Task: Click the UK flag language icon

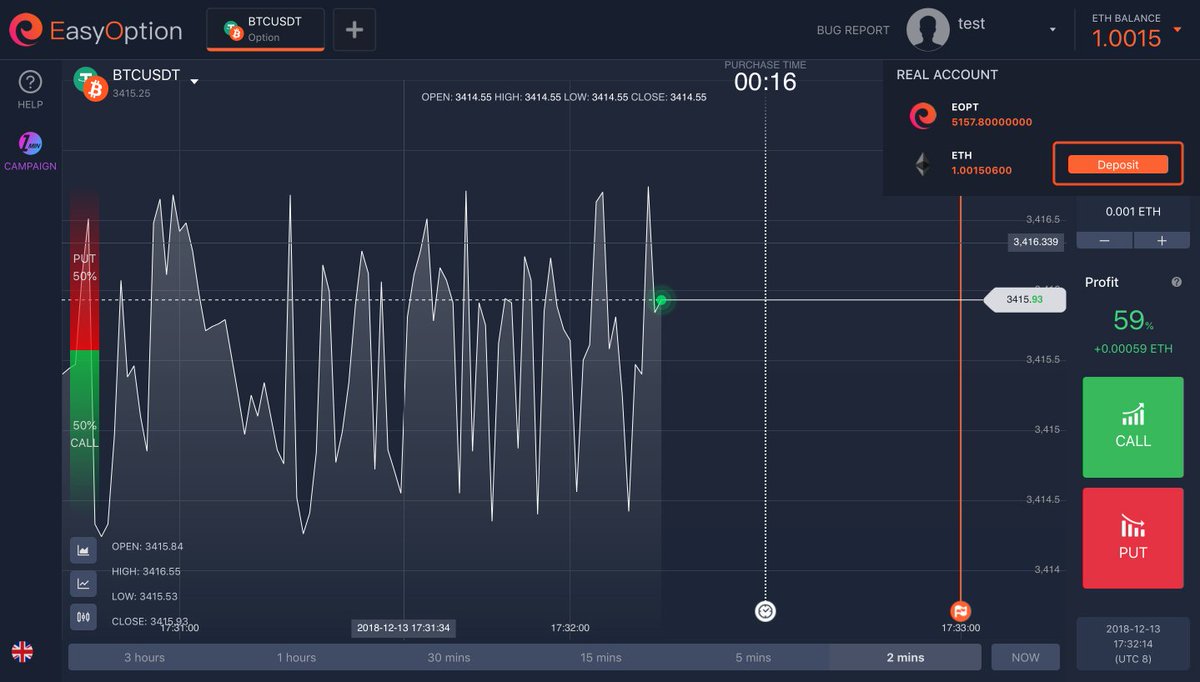Action: click(22, 651)
